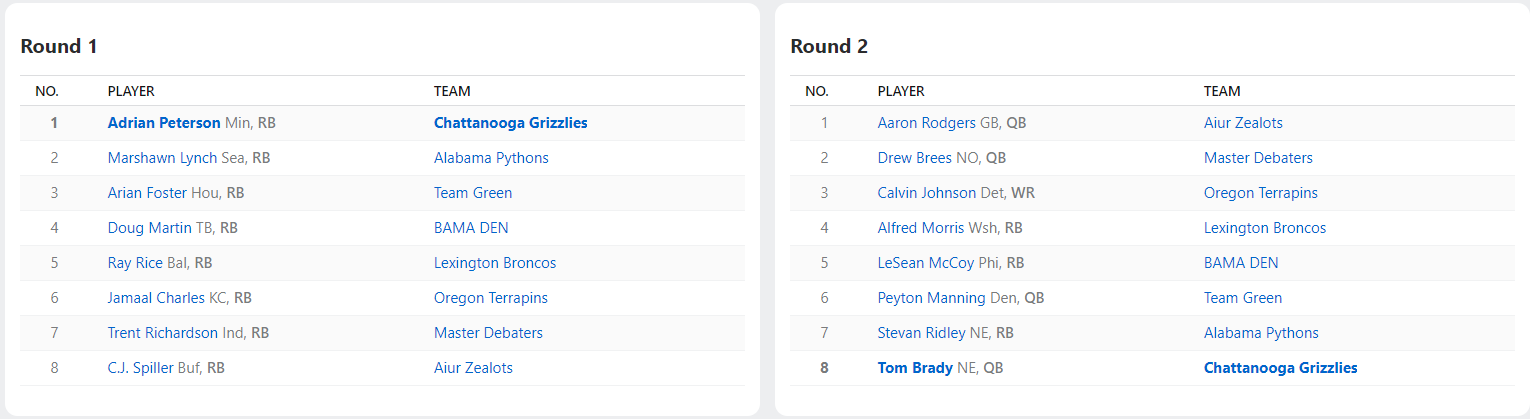Open Chattanooga Grizzlies team in Round 1

510,123
